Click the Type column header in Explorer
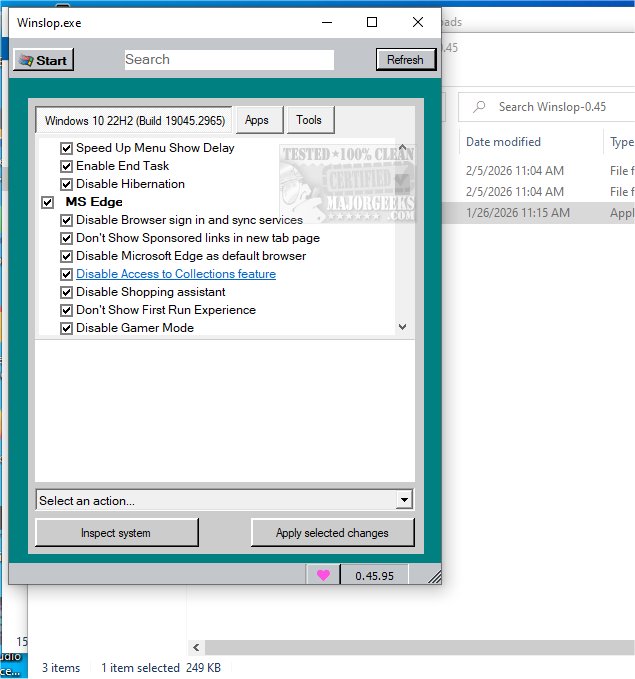The width and height of the screenshot is (635, 679). [x=621, y=142]
